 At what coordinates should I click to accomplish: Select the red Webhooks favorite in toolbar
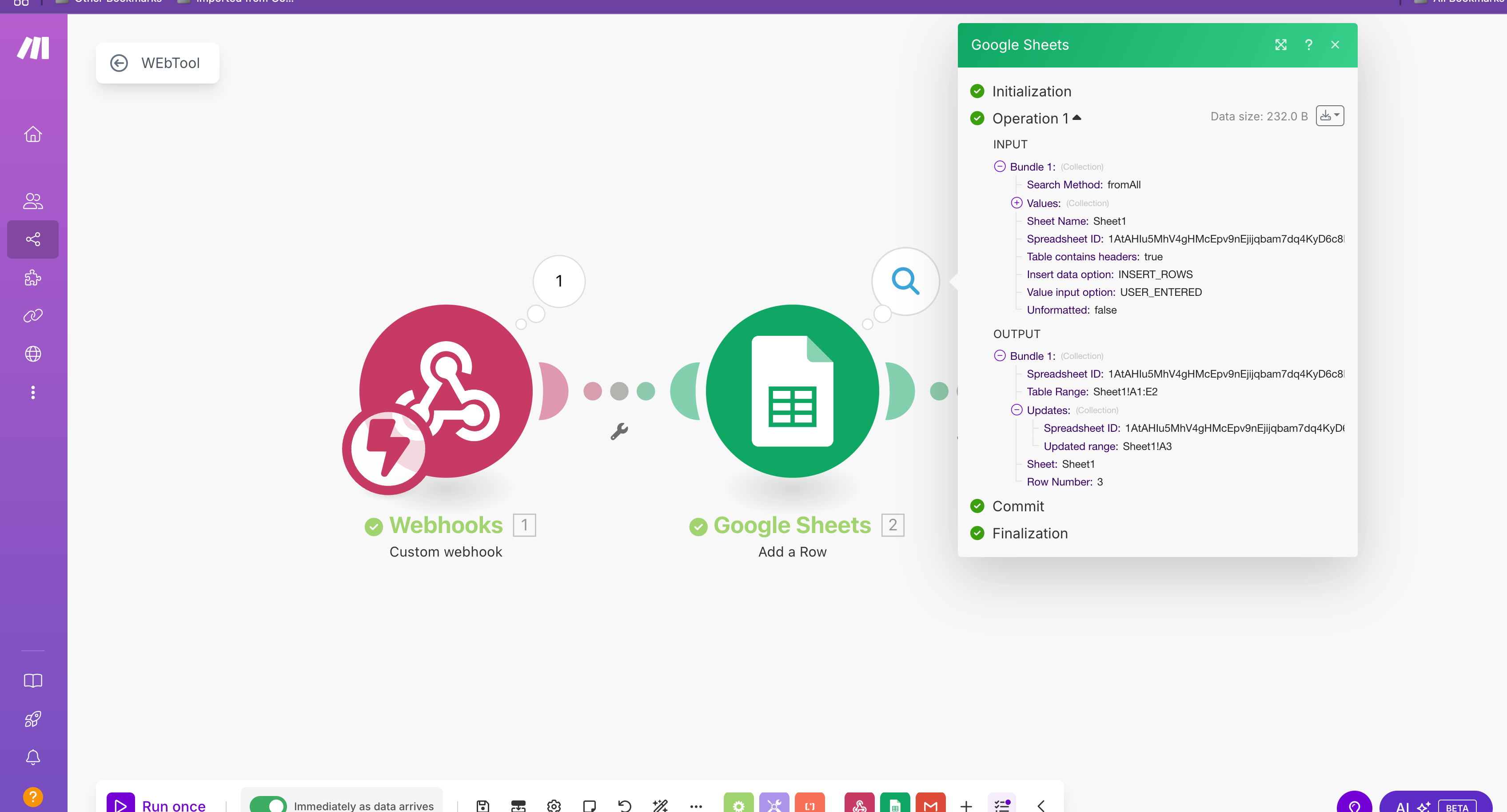click(859, 803)
